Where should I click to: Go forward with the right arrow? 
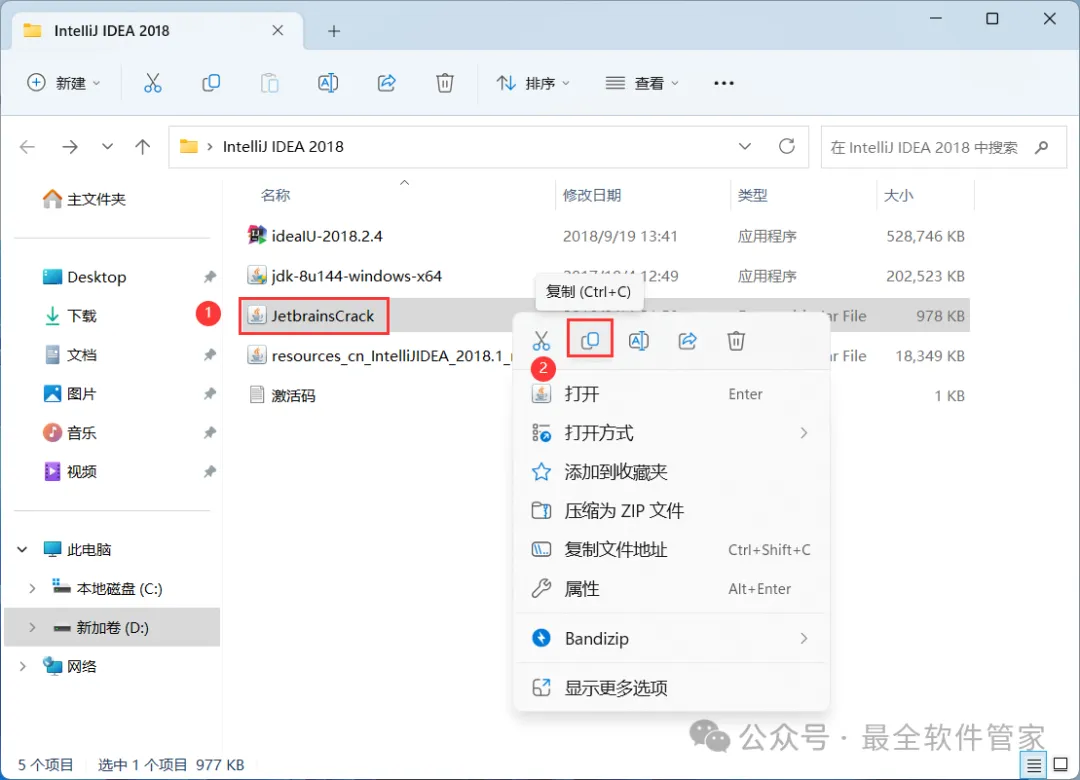pos(70,147)
